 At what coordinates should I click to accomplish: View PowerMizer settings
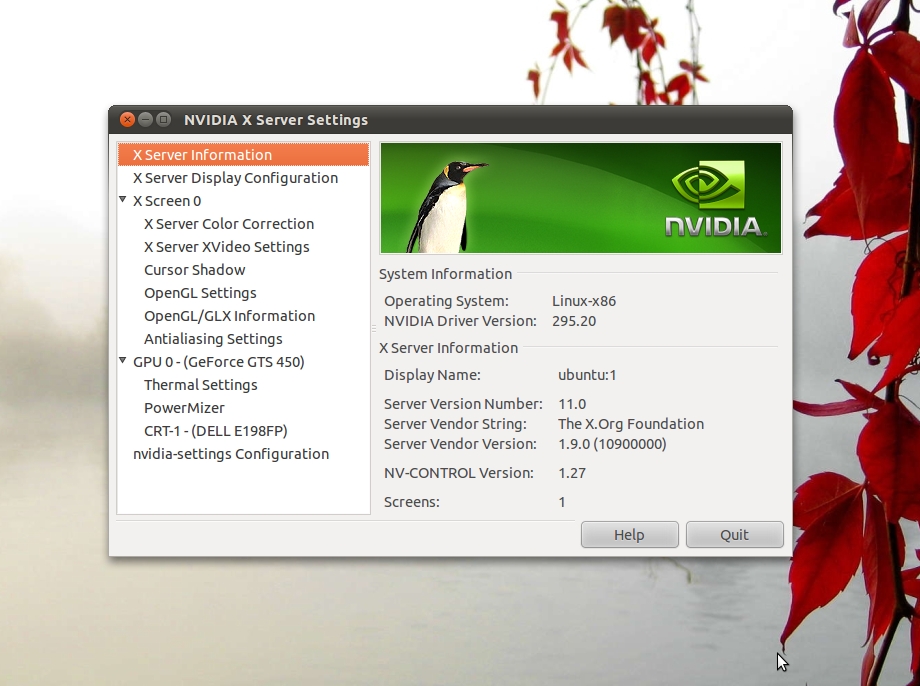point(184,407)
